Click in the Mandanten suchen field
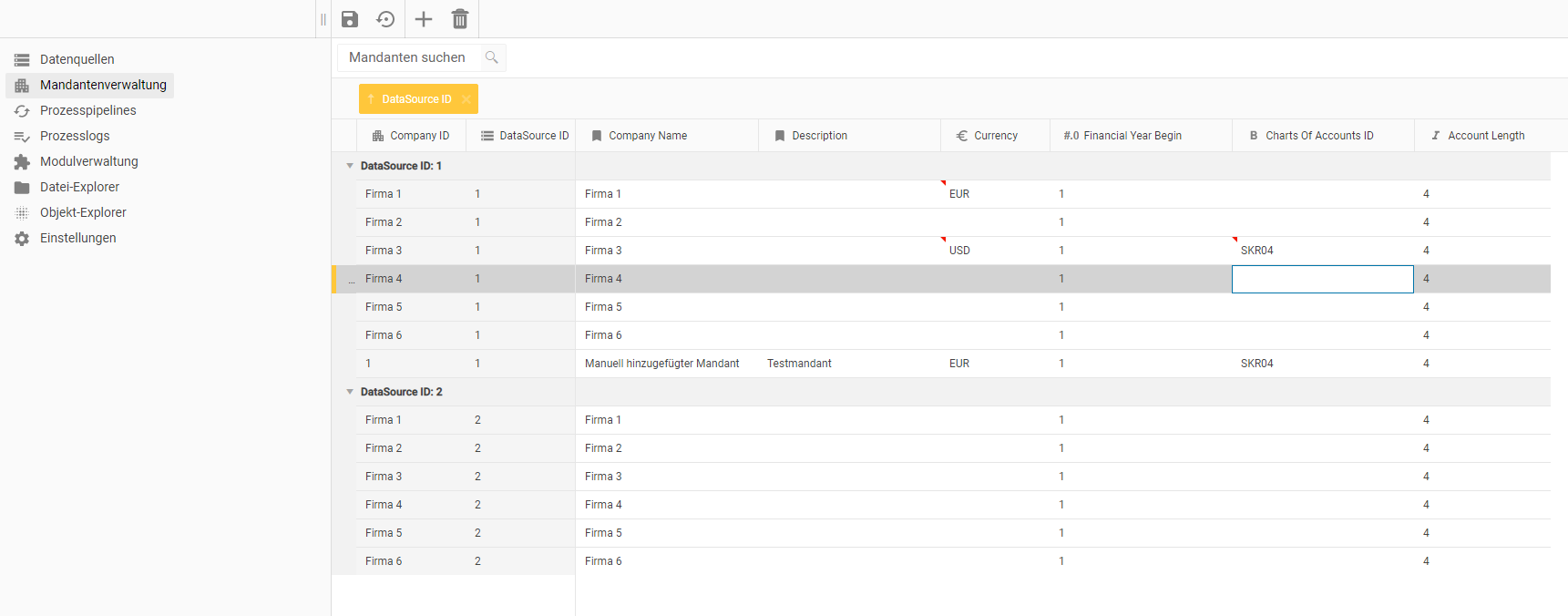Viewport: 1568px width, 616px height. point(410,57)
